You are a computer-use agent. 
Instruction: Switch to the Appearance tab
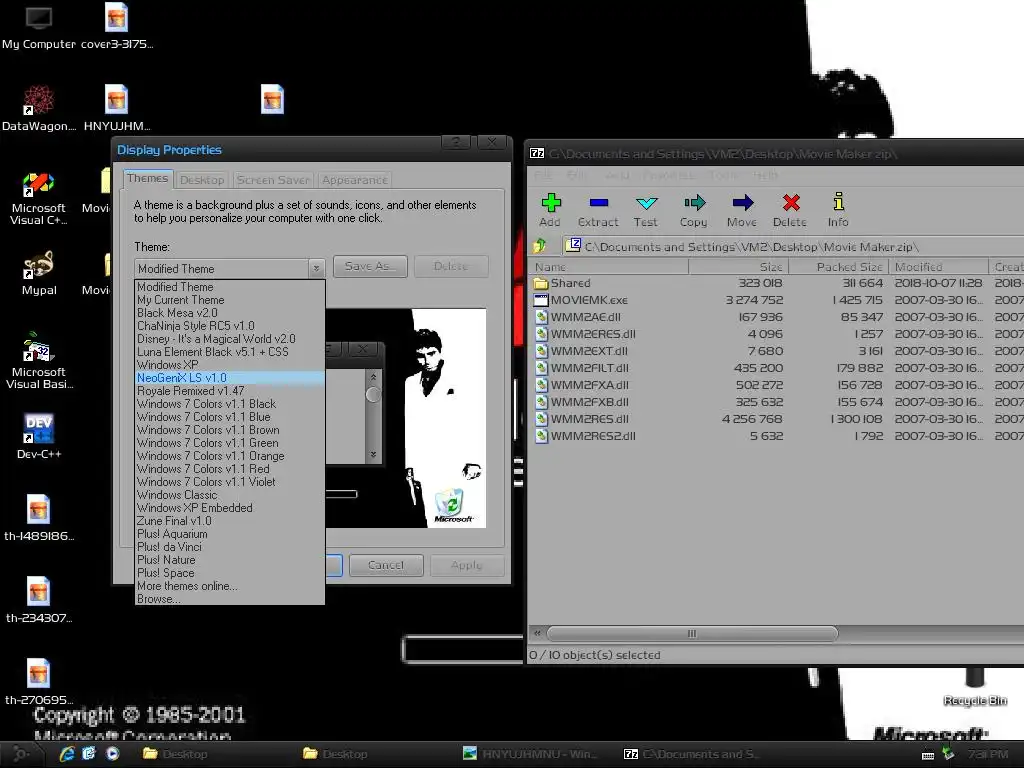tap(355, 180)
